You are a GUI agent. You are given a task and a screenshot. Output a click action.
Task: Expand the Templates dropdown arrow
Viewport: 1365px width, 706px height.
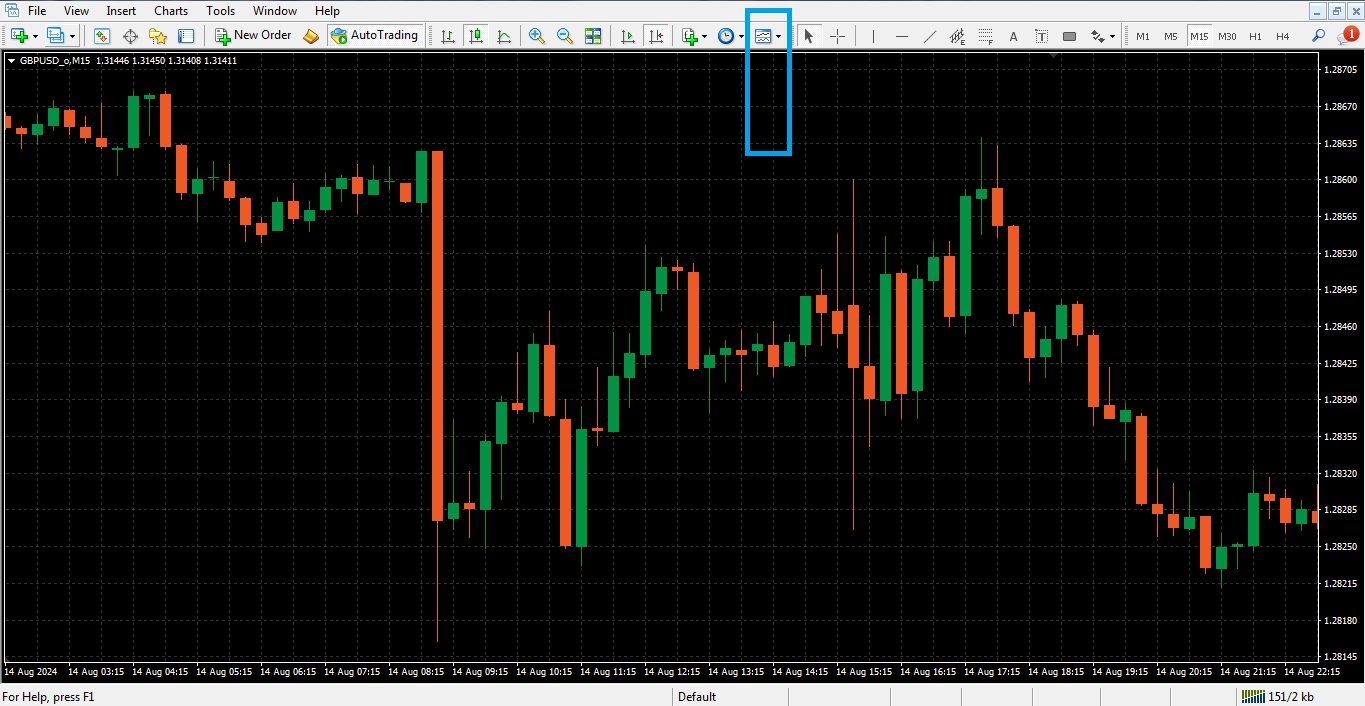[x=779, y=37]
